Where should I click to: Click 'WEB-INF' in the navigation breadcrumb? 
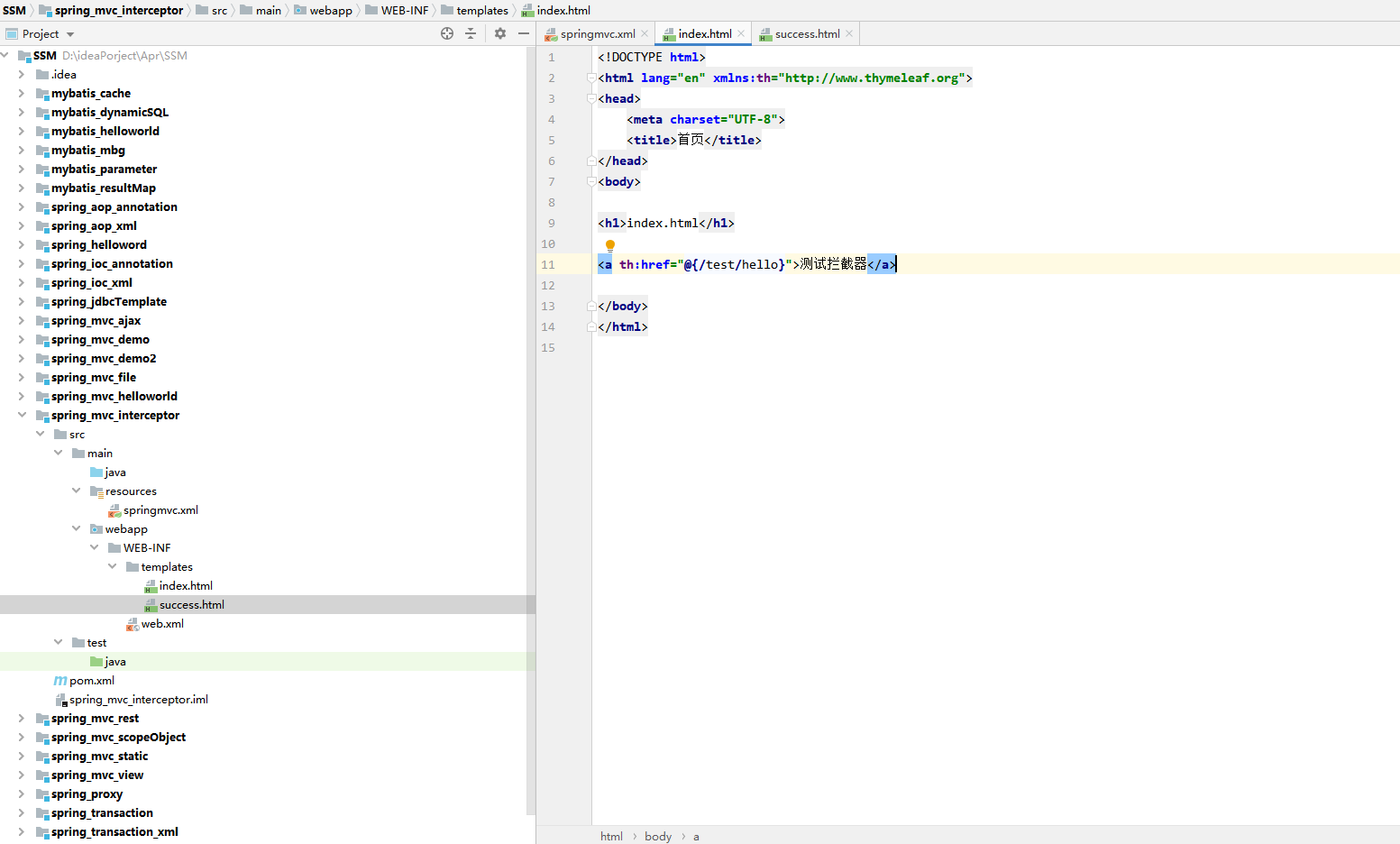tap(405, 11)
